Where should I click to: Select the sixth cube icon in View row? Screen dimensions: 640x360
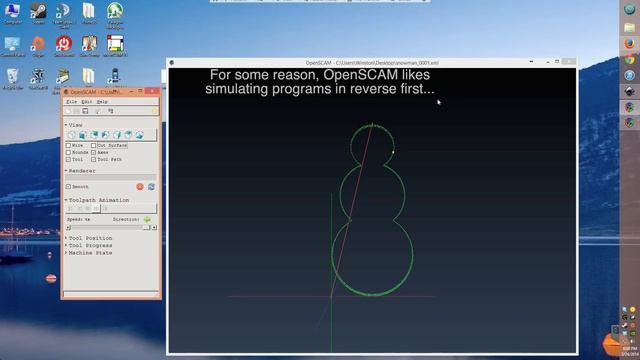point(128,135)
